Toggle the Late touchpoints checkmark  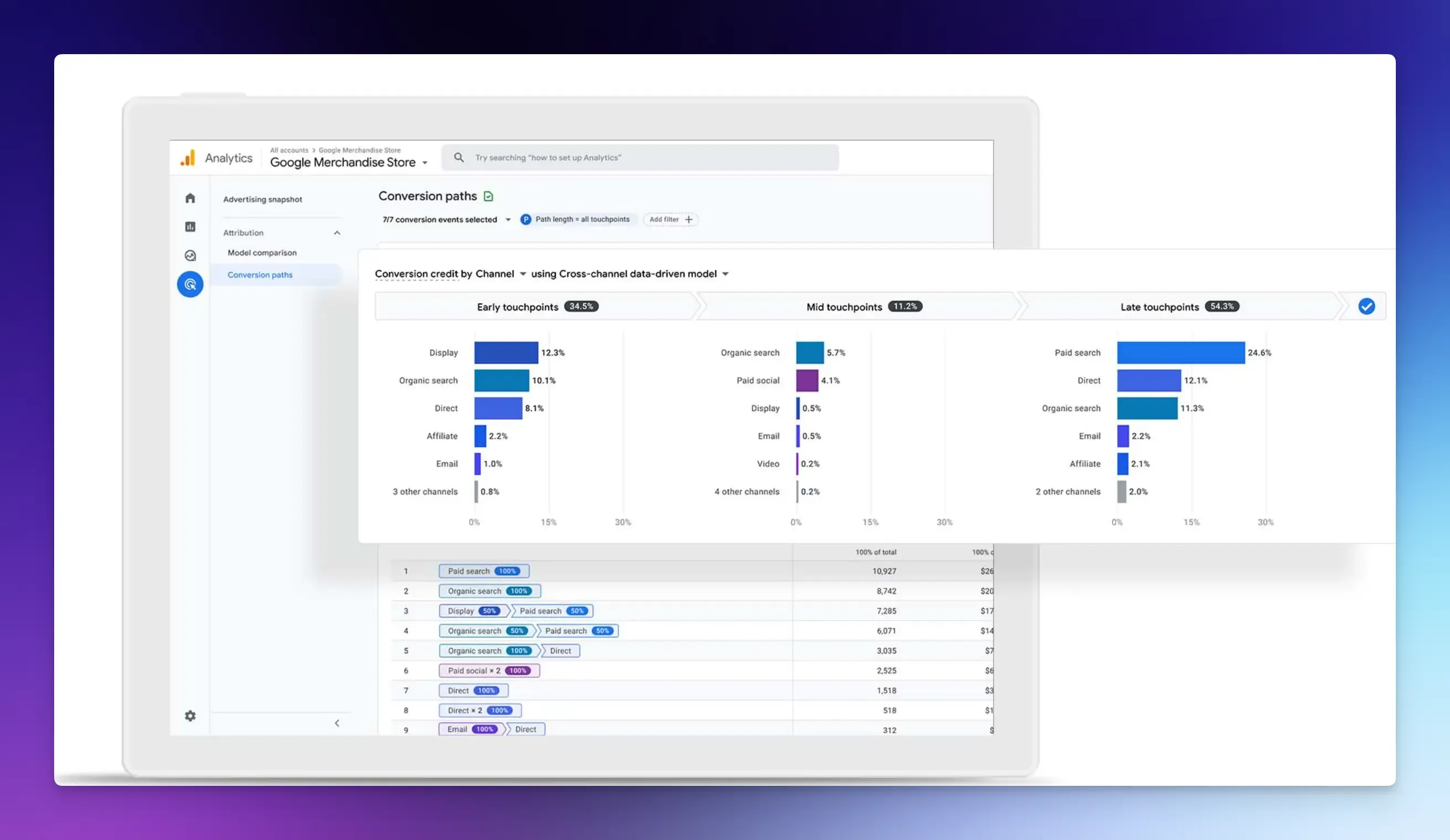click(1367, 306)
